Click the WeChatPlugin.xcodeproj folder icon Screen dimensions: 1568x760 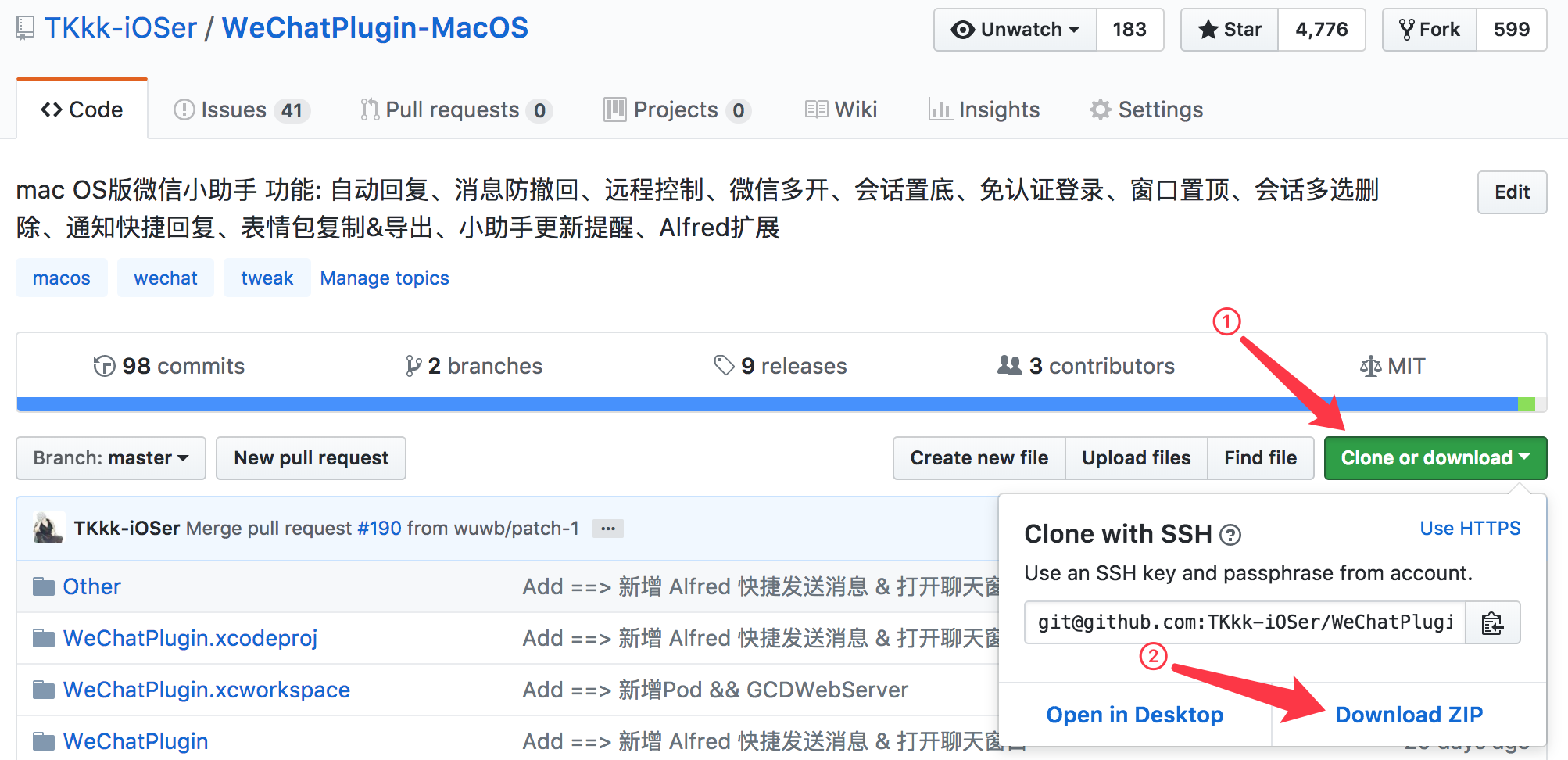(x=44, y=638)
